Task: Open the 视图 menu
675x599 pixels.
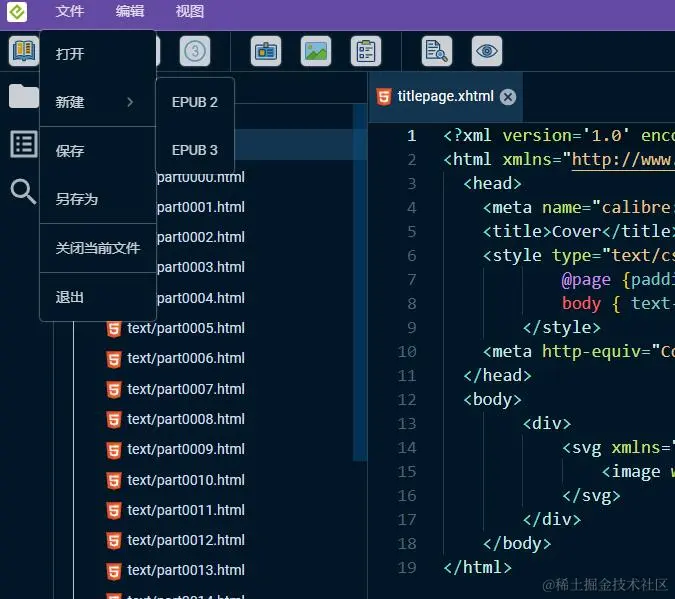Action: (x=190, y=11)
